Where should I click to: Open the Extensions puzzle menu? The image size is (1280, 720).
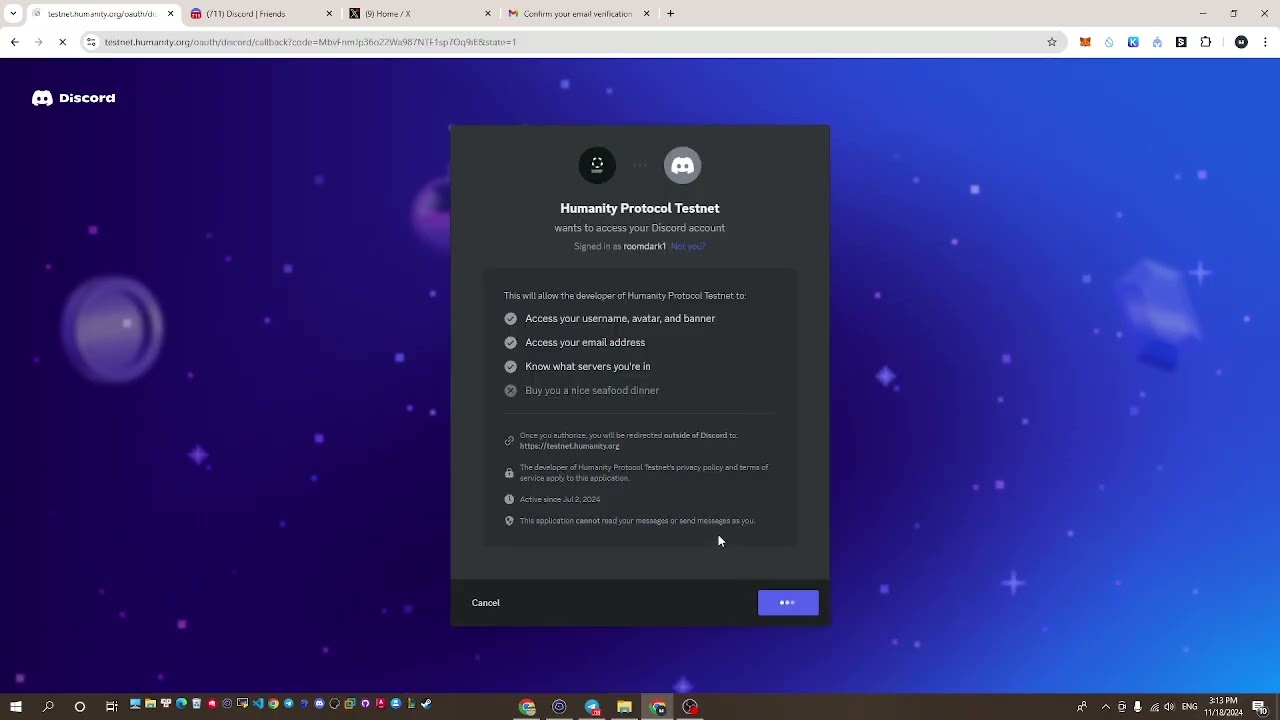click(1205, 42)
